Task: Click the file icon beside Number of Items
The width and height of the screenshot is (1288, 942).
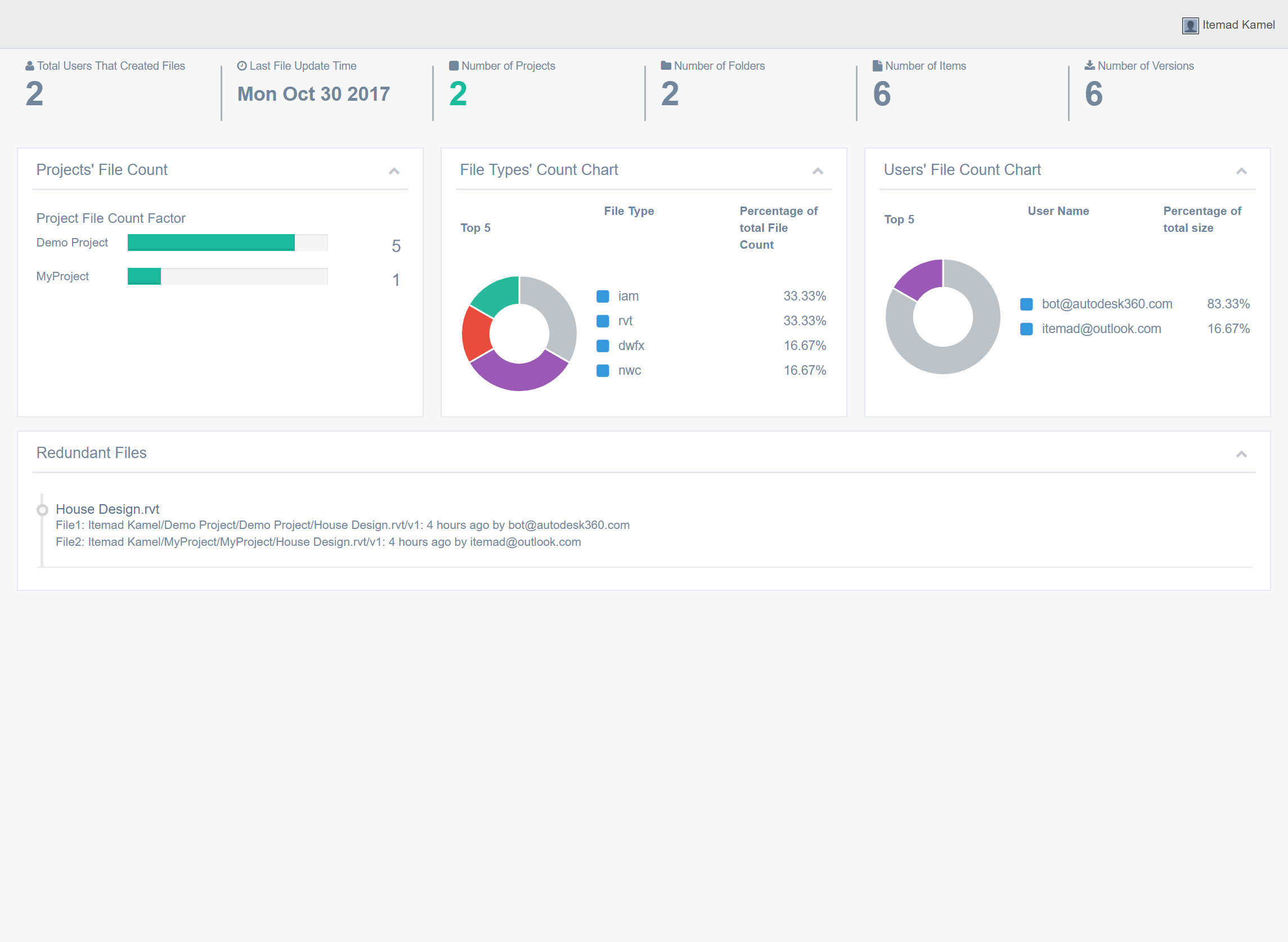Action: (x=877, y=66)
